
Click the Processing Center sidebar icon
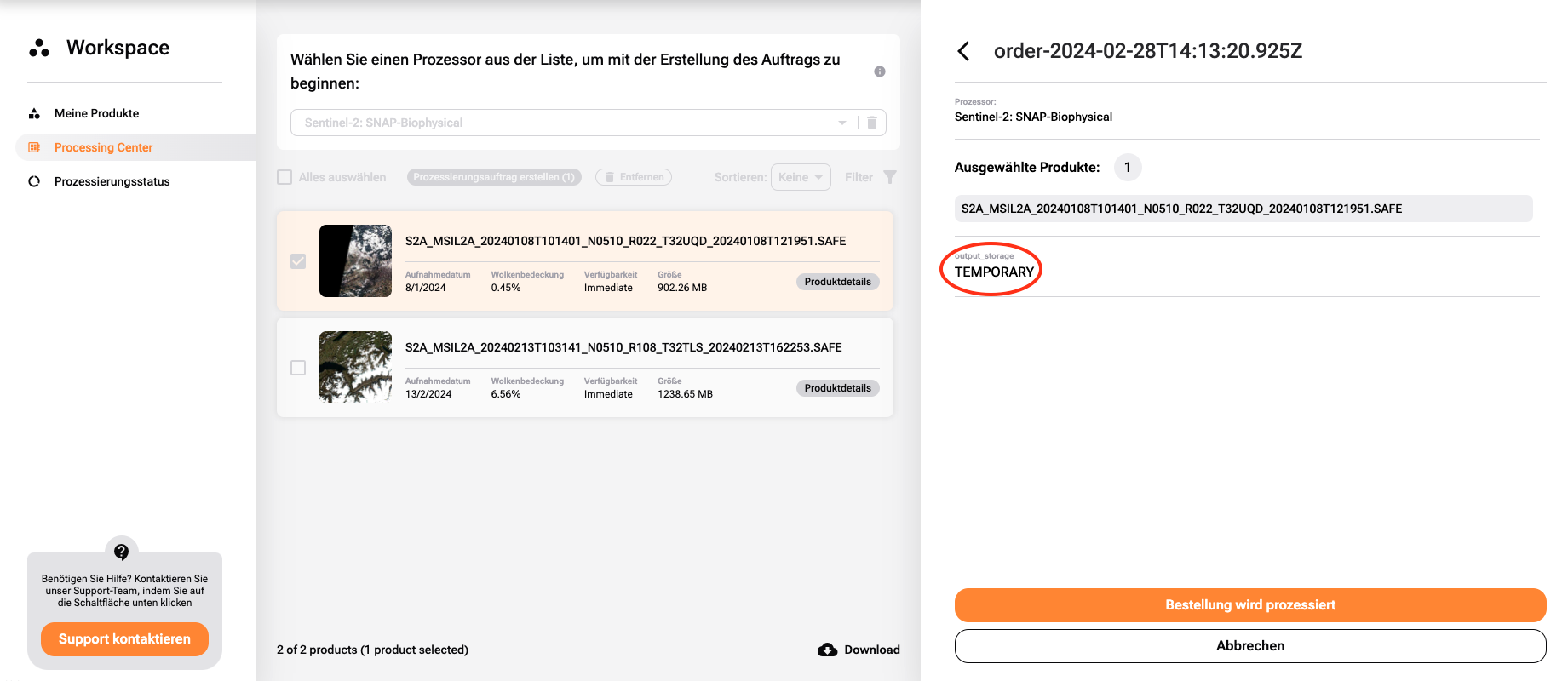pyautogui.click(x=34, y=147)
